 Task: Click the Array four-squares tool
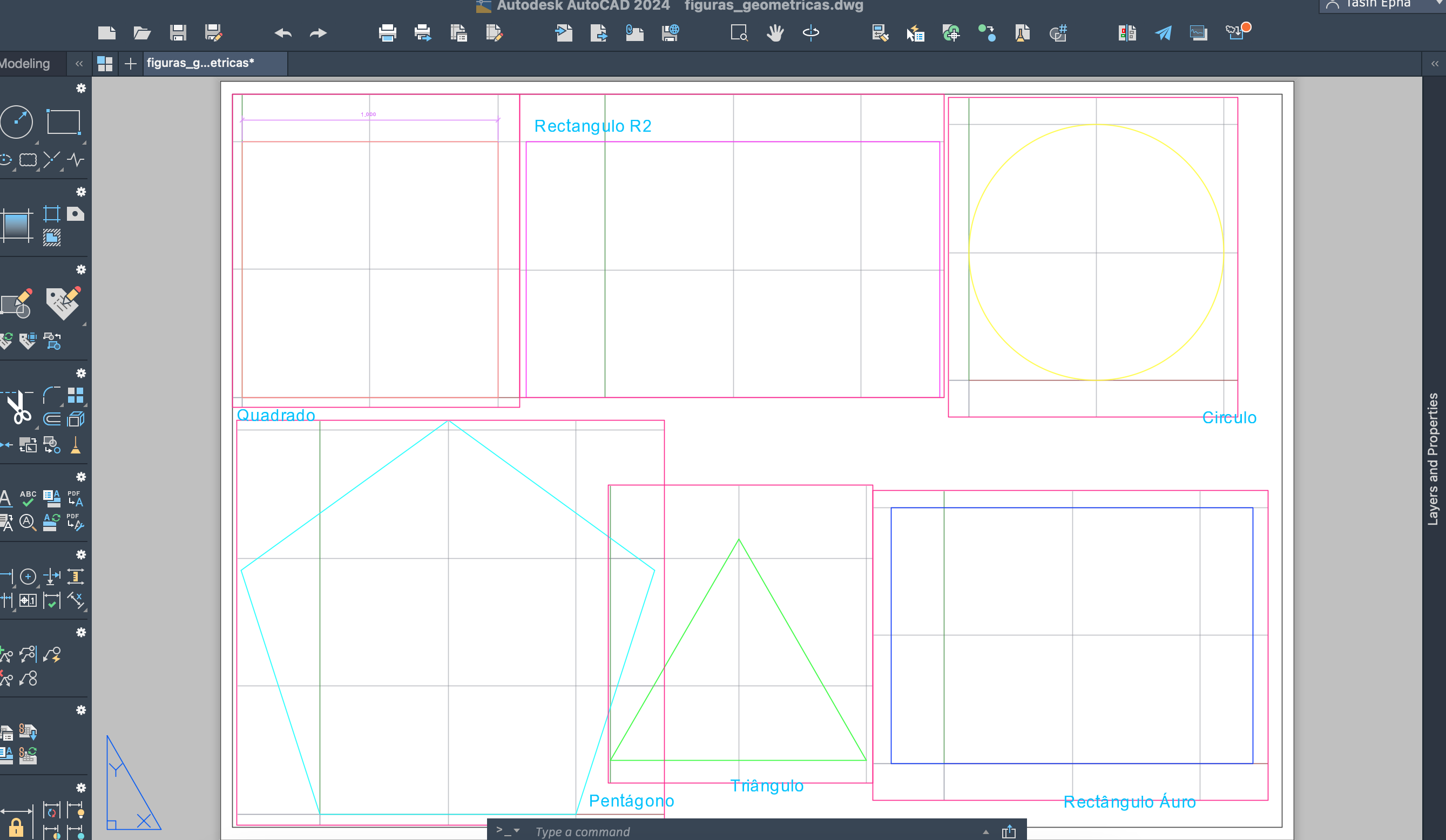coord(76,395)
